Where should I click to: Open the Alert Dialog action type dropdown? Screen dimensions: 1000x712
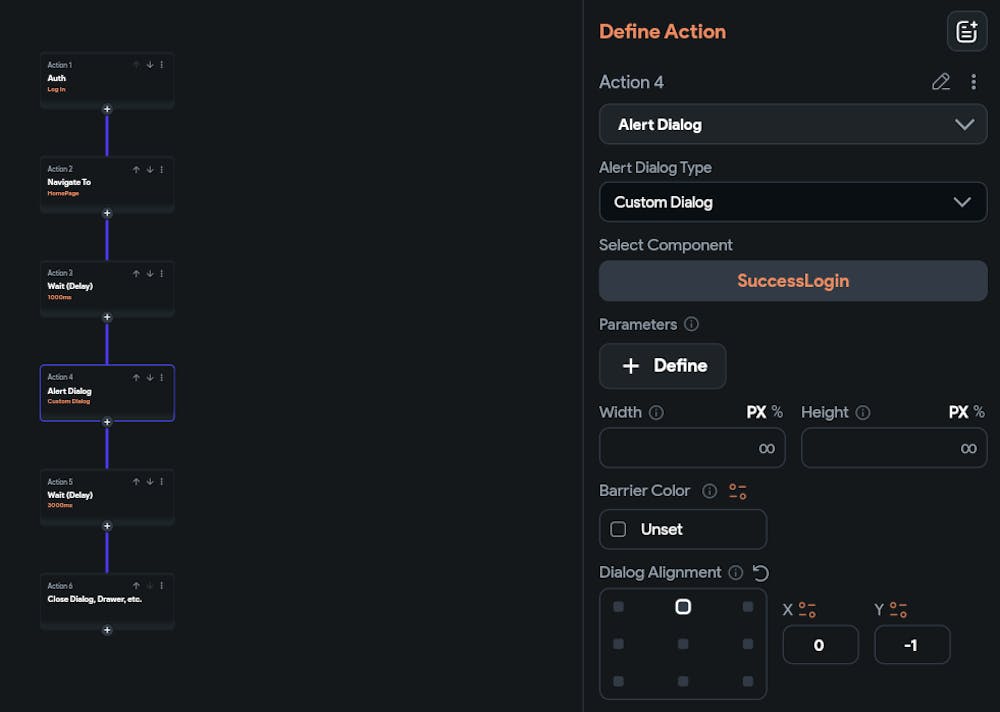click(792, 125)
